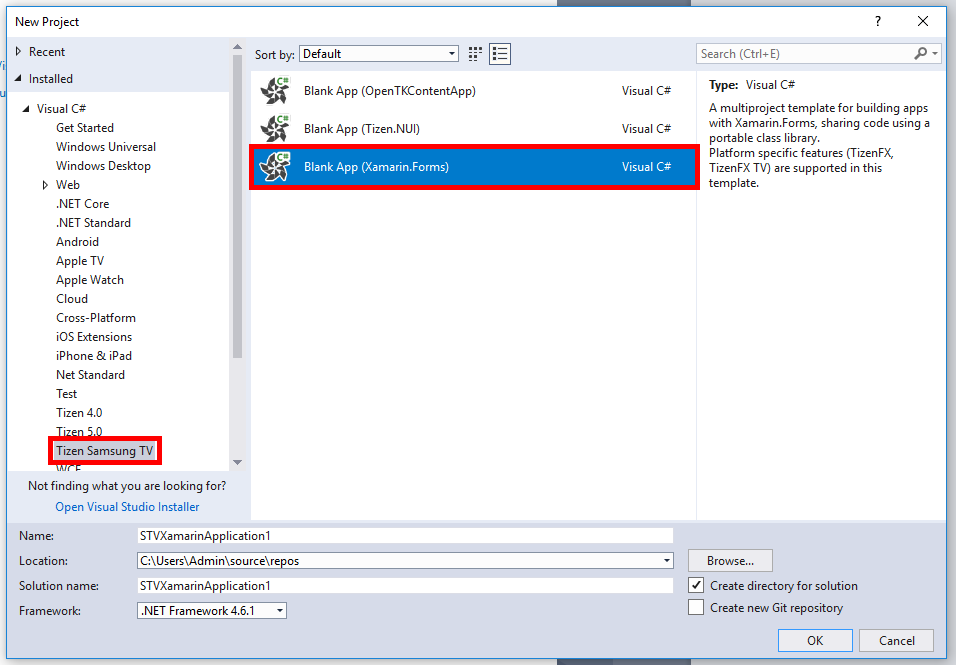This screenshot has width=956, height=665.
Task: Open the search dropdown arrow next to magnifier
Action: click(x=934, y=53)
